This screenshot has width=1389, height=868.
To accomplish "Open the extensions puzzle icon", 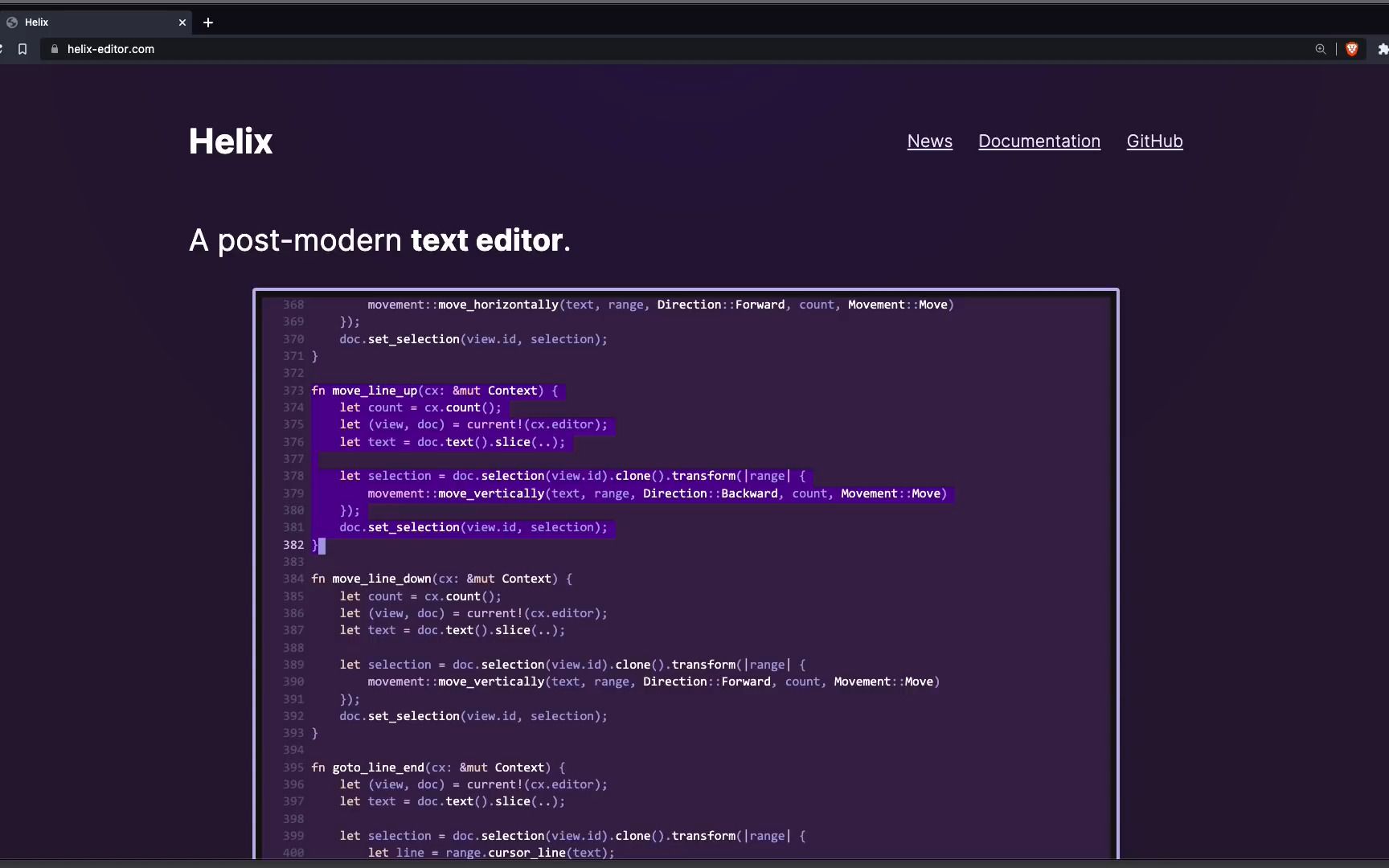I will pyautogui.click(x=1383, y=49).
